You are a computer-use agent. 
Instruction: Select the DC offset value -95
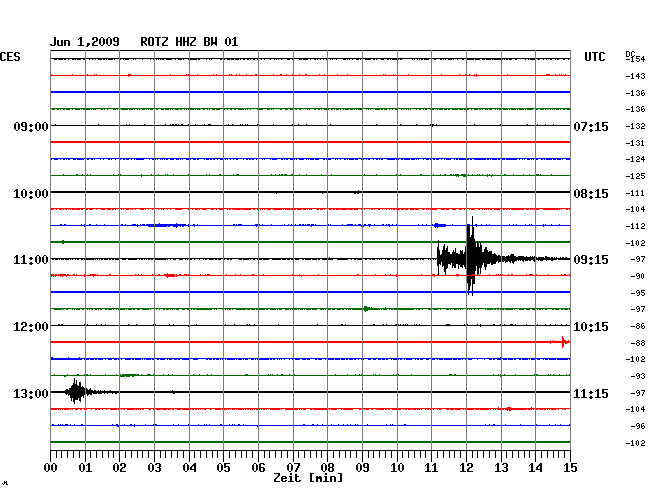[638, 293]
